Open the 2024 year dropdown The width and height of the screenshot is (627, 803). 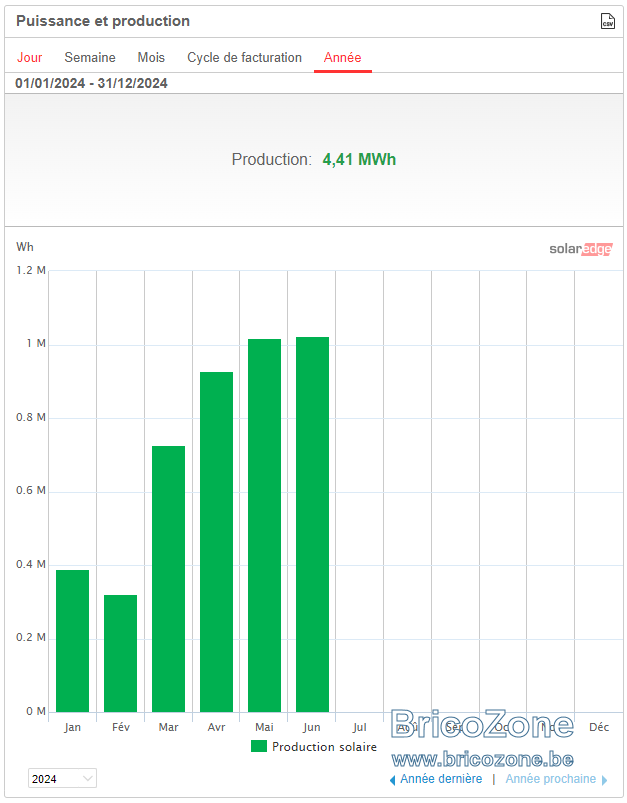point(62,778)
